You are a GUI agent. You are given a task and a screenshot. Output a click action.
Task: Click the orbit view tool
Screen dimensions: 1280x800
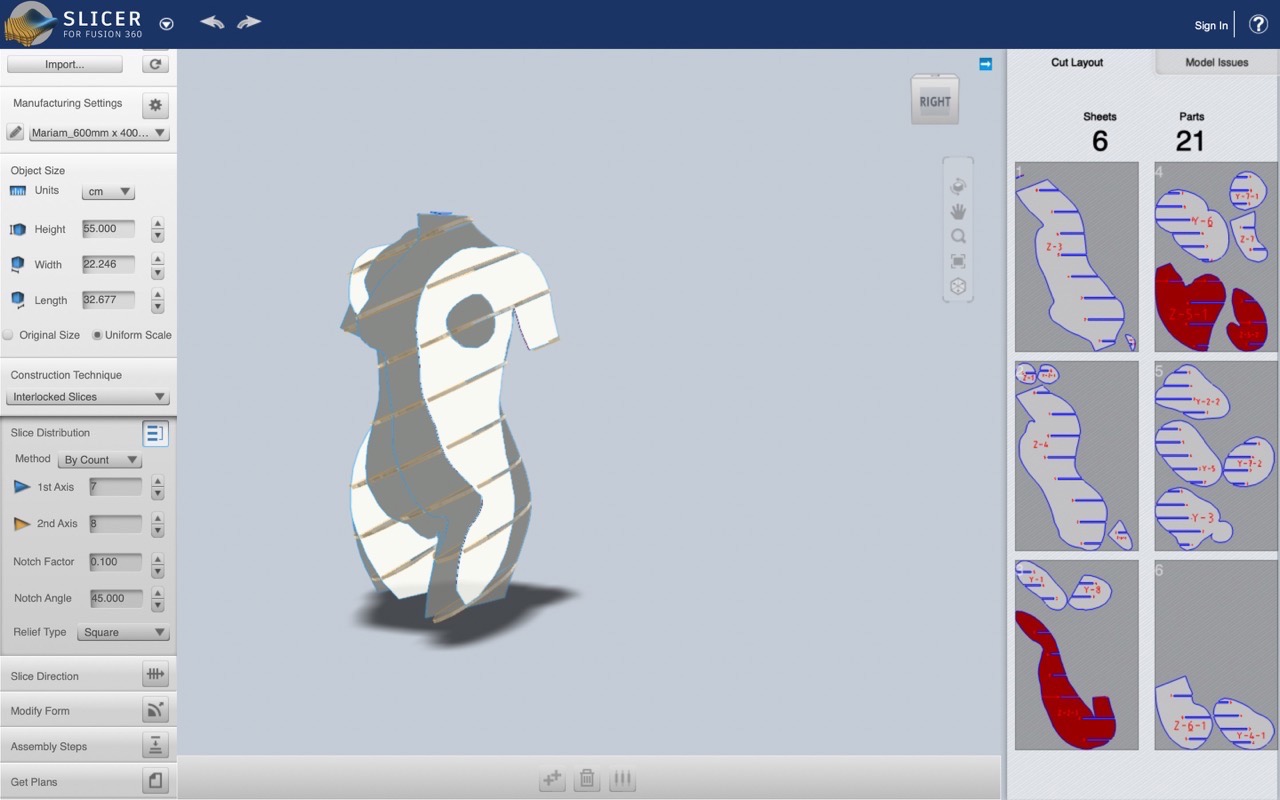958,186
